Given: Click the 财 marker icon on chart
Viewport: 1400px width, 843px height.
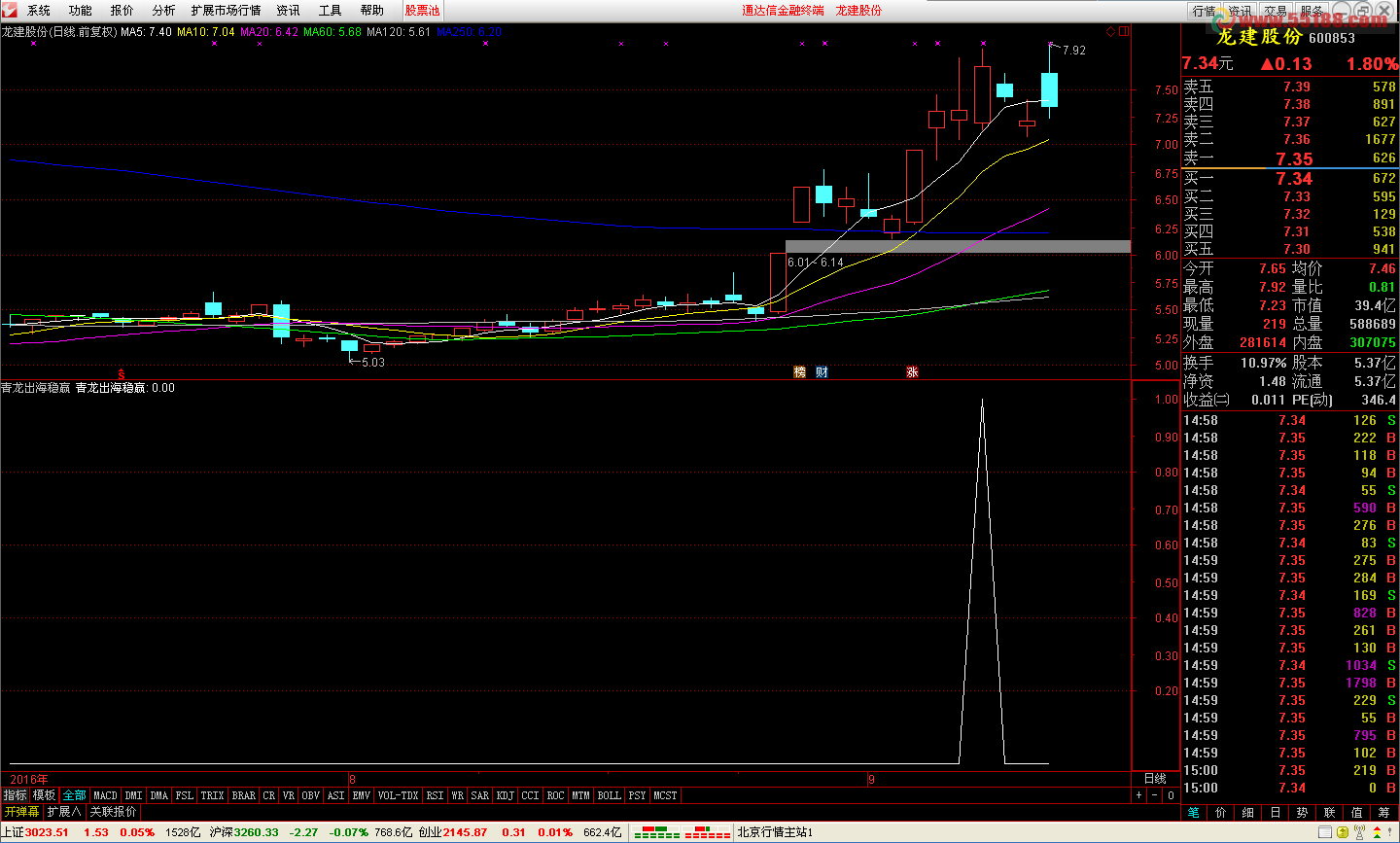Looking at the screenshot, I should click(x=822, y=372).
